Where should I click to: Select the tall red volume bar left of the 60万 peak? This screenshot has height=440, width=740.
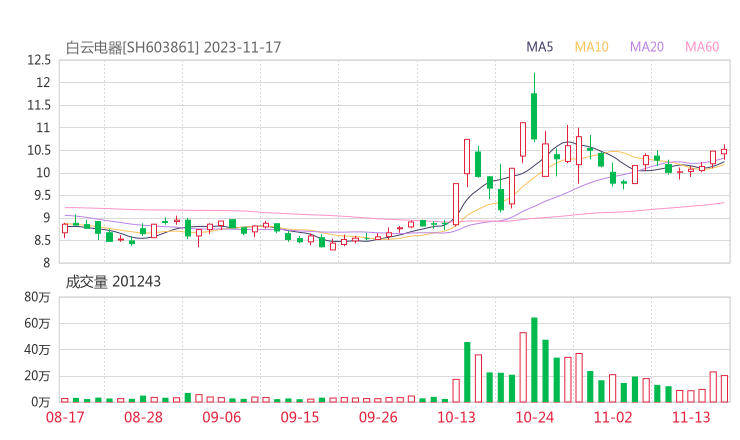point(523,367)
